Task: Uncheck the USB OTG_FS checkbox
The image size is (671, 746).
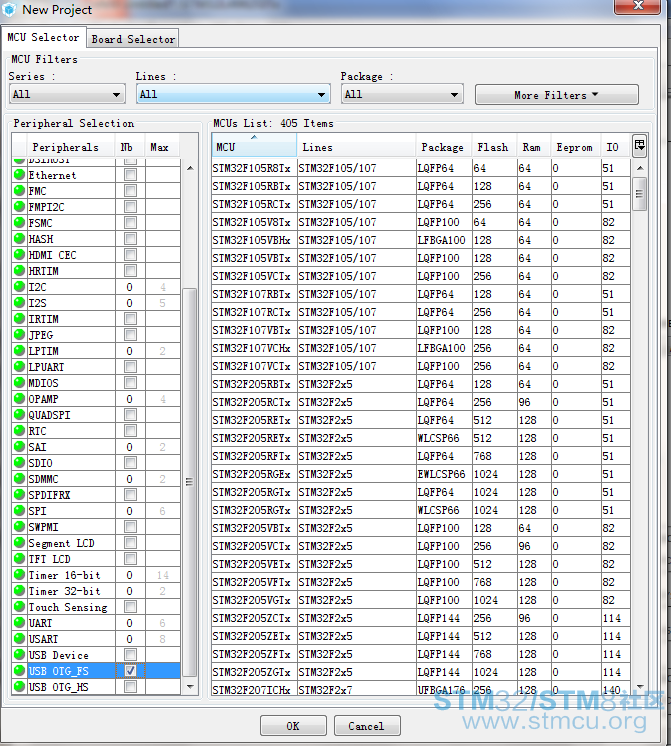Action: pyautogui.click(x=130, y=670)
